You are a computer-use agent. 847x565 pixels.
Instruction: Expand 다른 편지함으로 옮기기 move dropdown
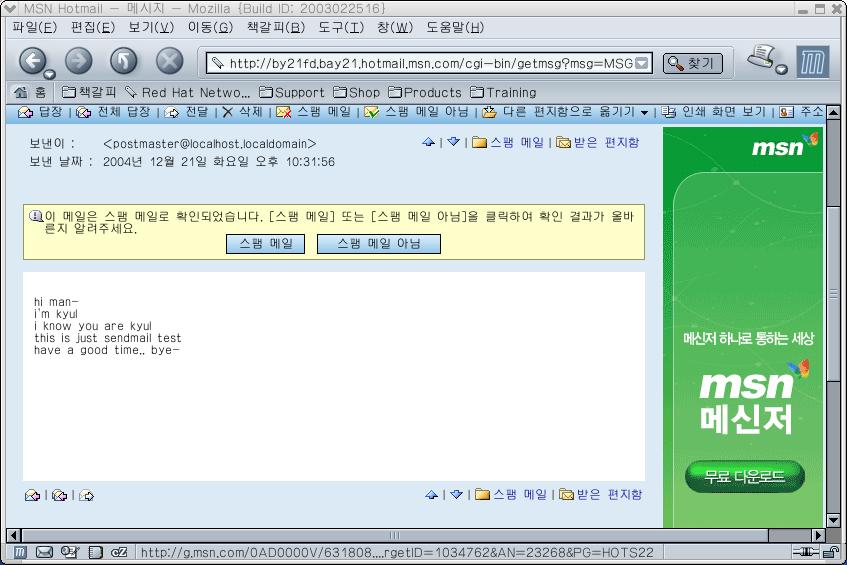click(x=644, y=112)
